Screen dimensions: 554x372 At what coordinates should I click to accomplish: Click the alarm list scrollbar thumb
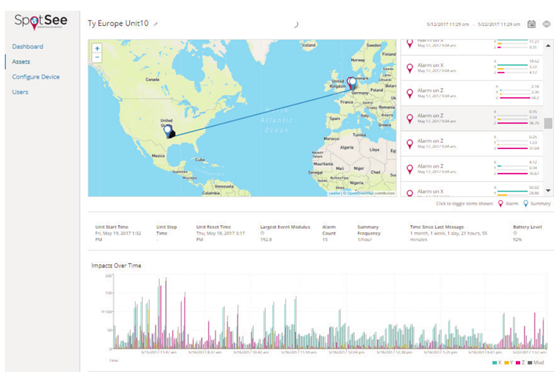[548, 123]
